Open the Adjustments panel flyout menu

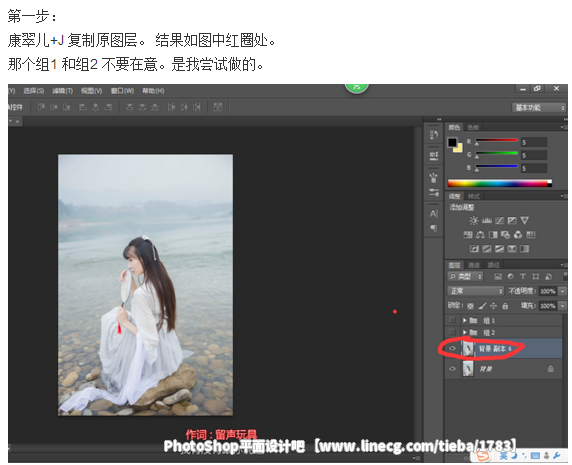point(563,196)
